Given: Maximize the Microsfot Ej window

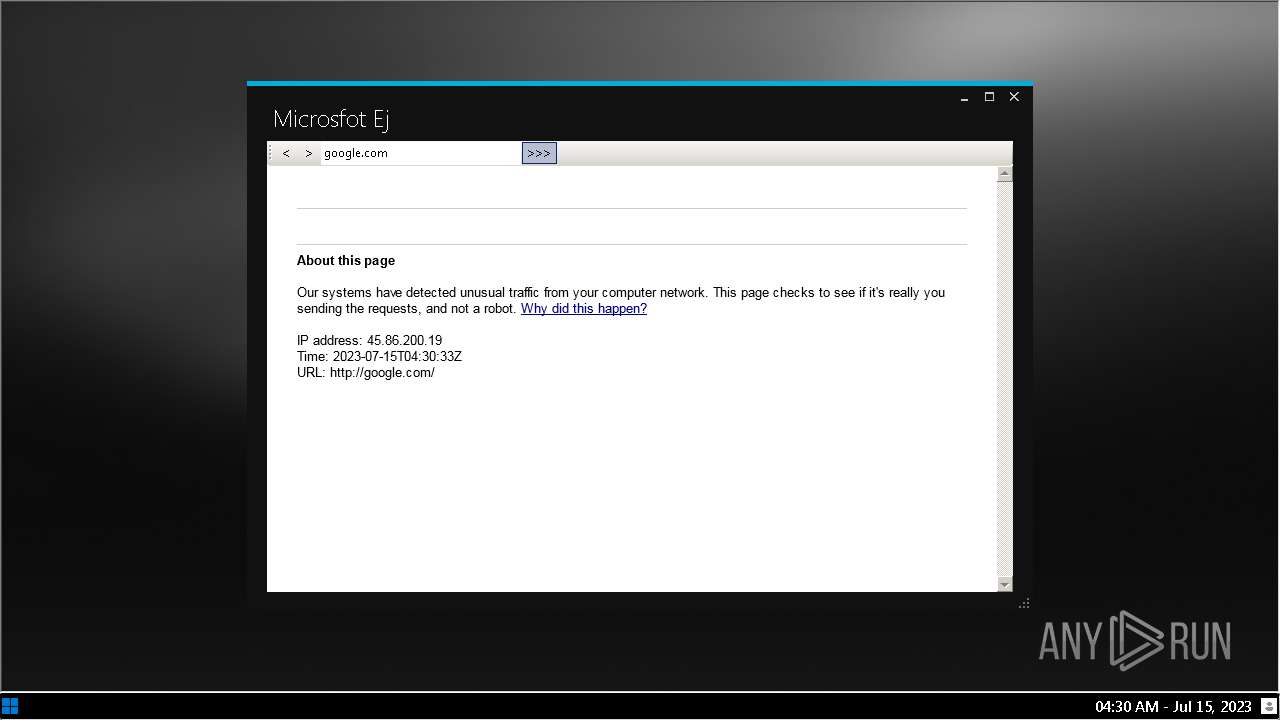Looking at the screenshot, I should coord(989,97).
